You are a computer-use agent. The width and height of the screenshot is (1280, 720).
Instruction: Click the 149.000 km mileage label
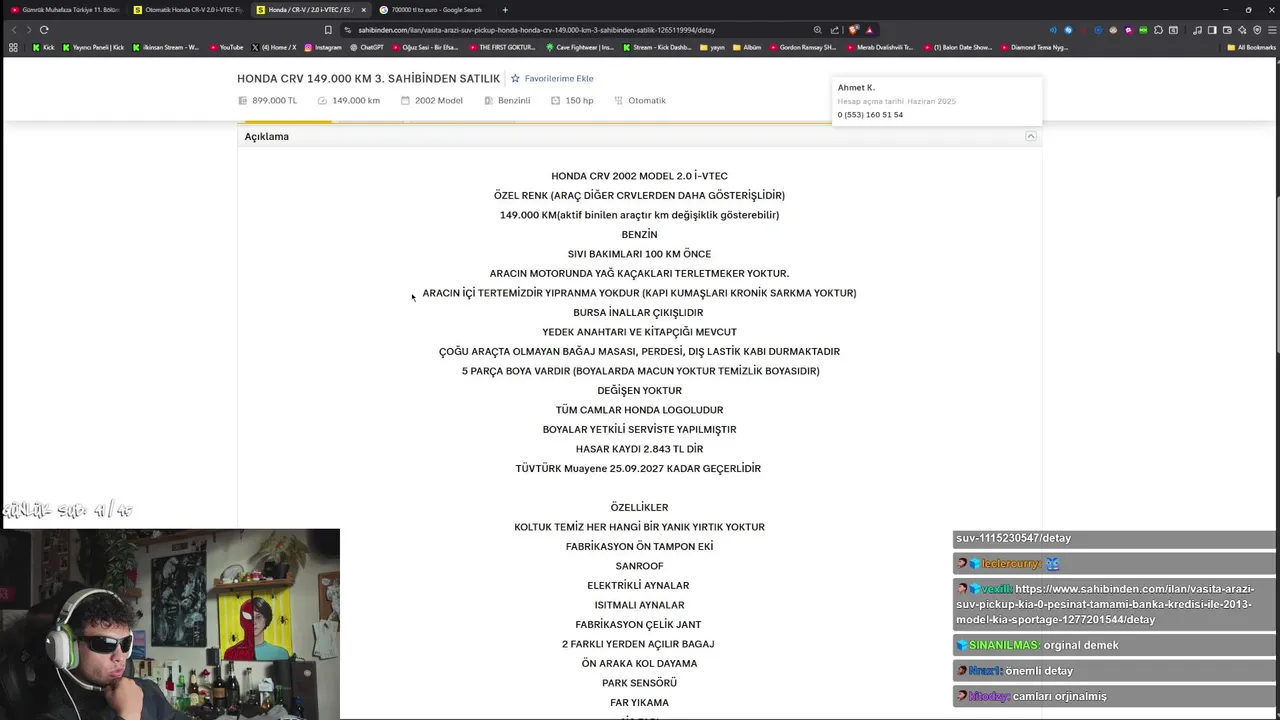(356, 100)
